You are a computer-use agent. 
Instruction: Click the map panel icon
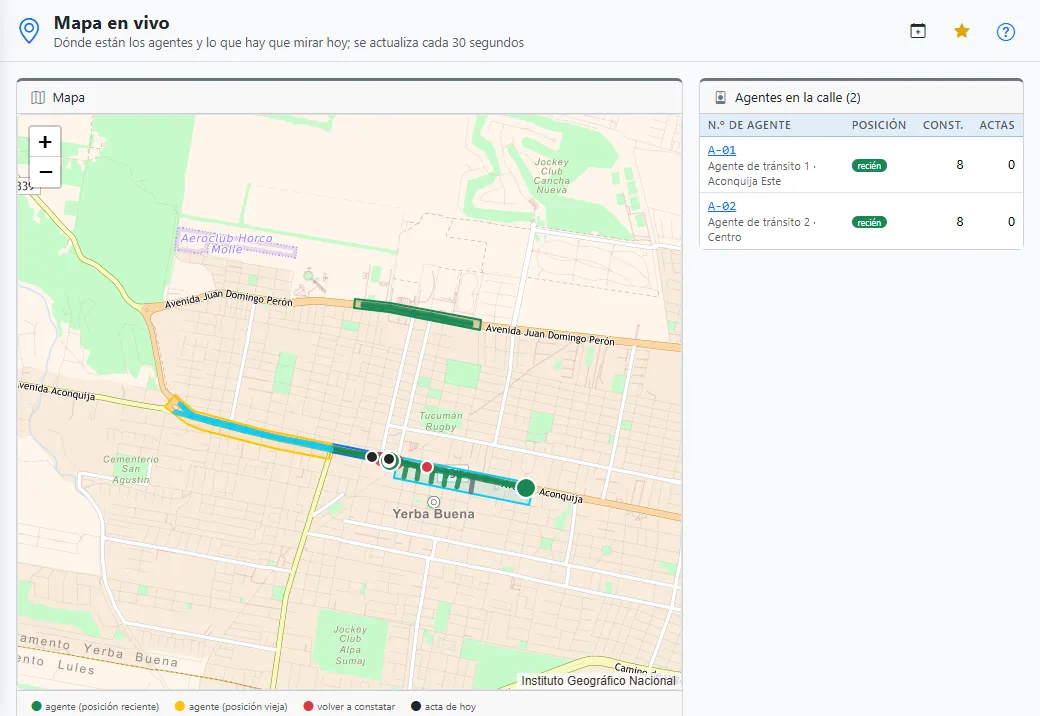click(x=38, y=97)
